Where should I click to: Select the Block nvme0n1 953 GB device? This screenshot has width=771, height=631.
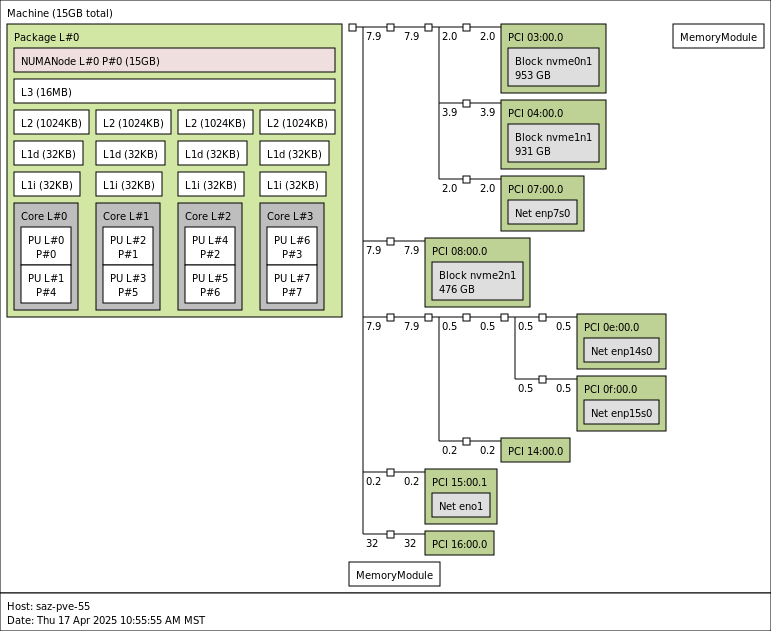pos(553,68)
